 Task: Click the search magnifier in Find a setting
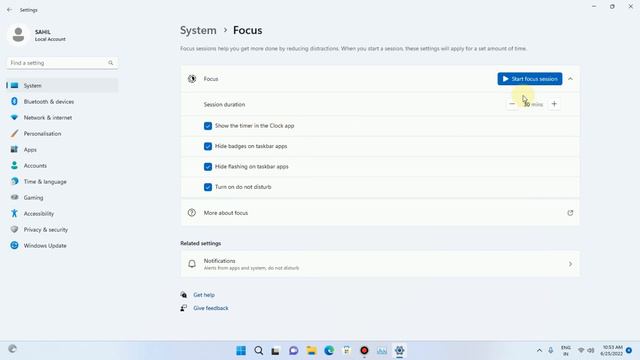pos(111,63)
